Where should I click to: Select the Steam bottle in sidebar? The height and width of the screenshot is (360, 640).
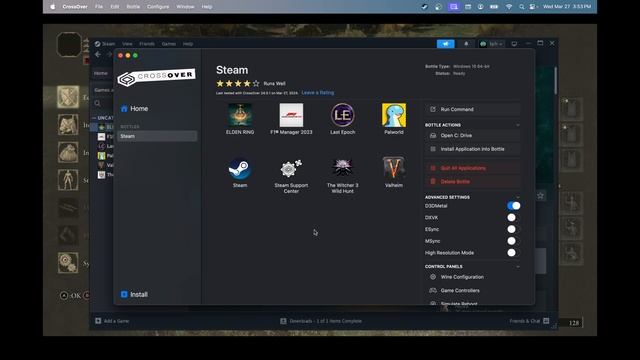click(x=157, y=136)
